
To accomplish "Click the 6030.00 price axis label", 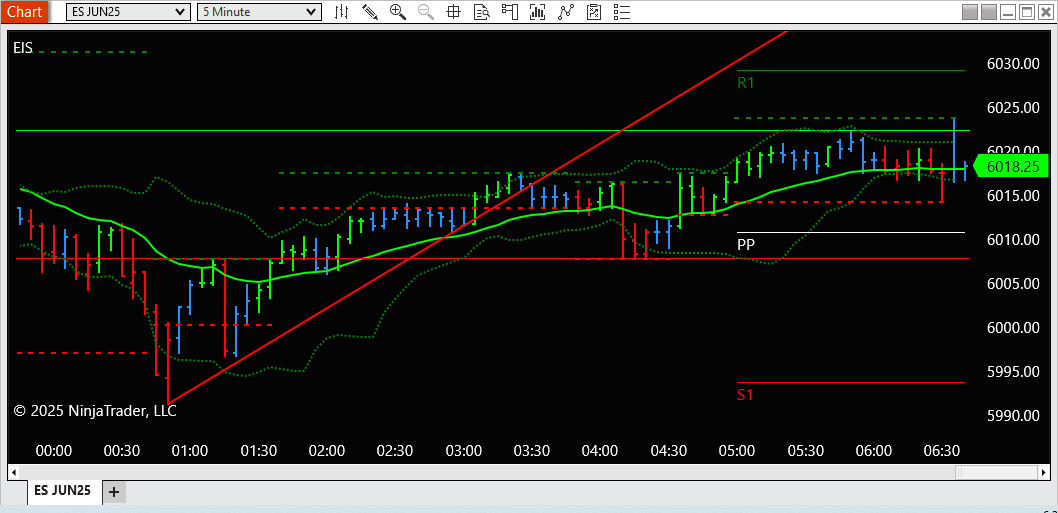I will [1012, 63].
